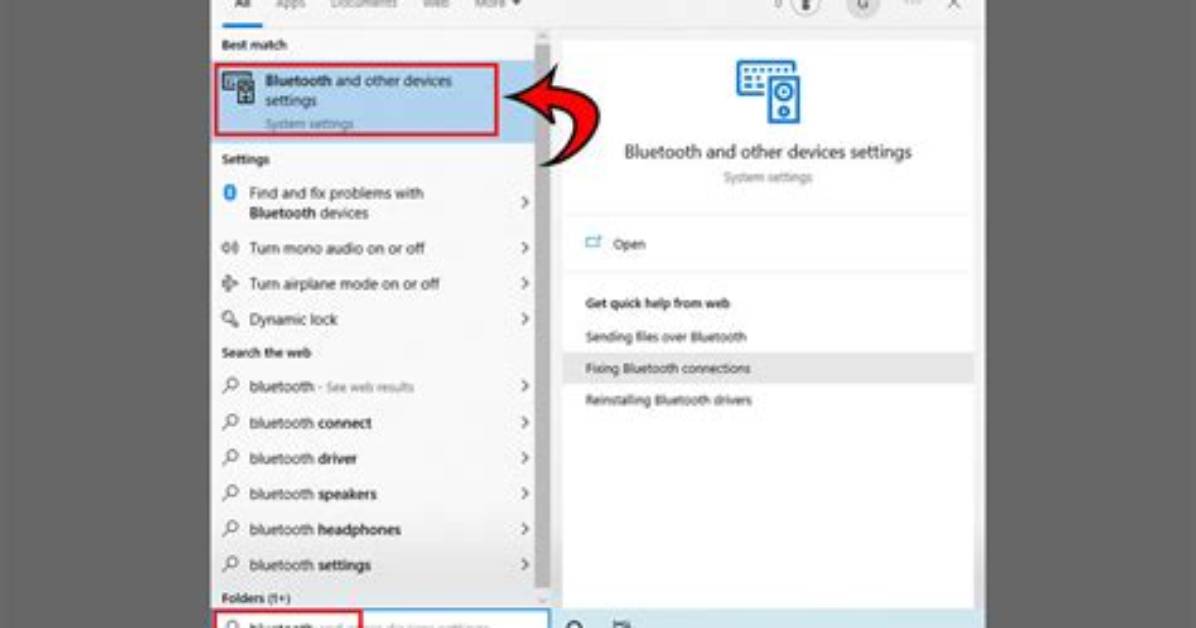Click Bluetooth icon beside Find and fix problems

[230, 193]
